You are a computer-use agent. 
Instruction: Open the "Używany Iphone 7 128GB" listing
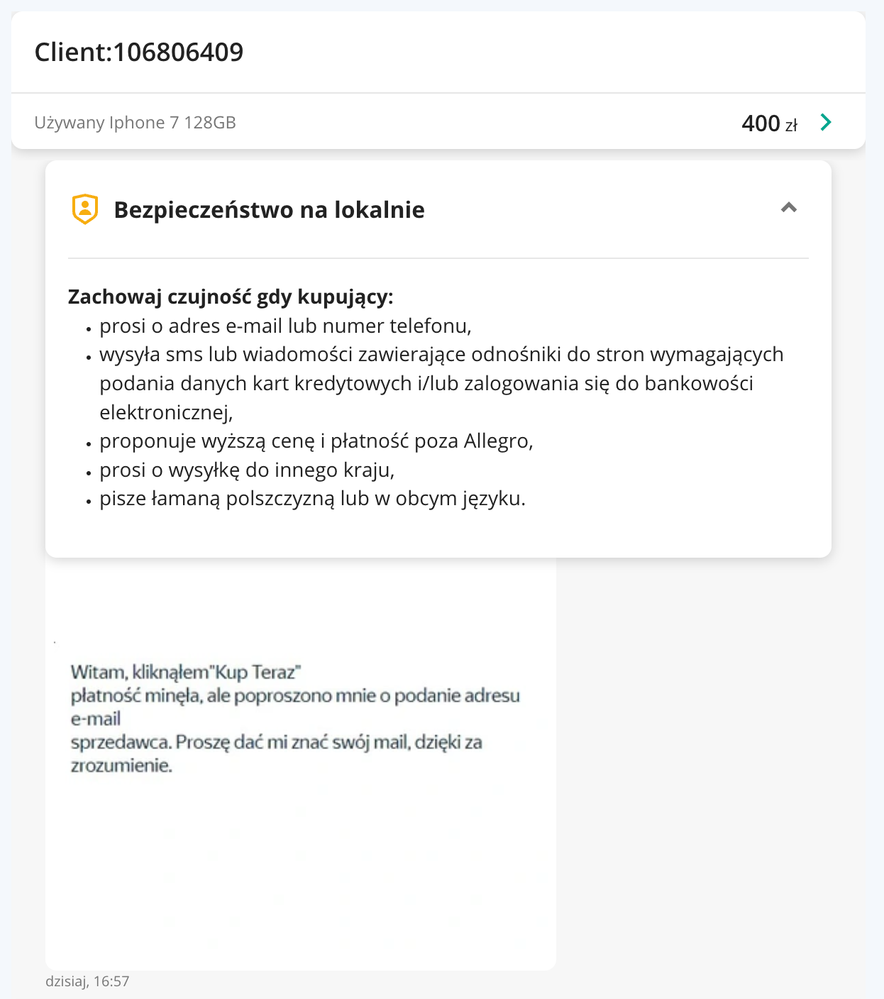click(x=135, y=123)
